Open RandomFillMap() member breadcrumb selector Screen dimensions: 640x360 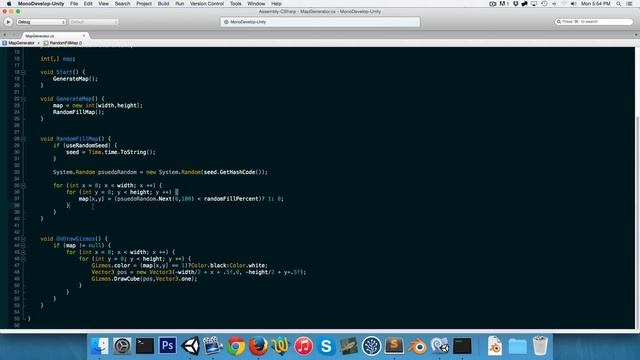[x=63, y=43]
